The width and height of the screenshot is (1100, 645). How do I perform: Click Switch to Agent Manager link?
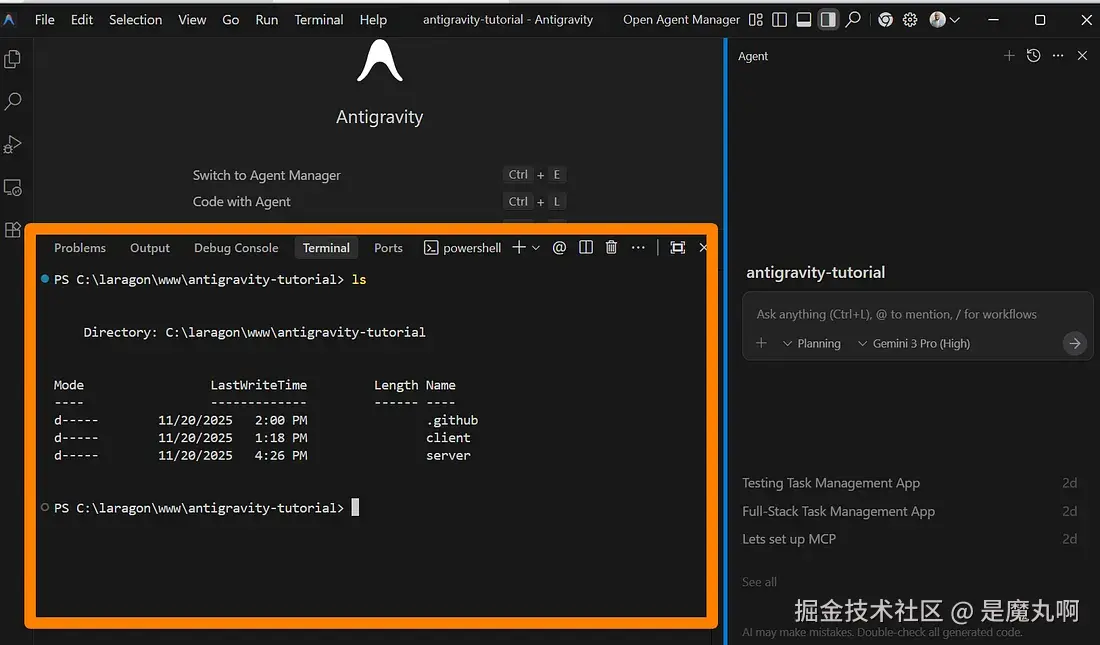[x=267, y=175]
